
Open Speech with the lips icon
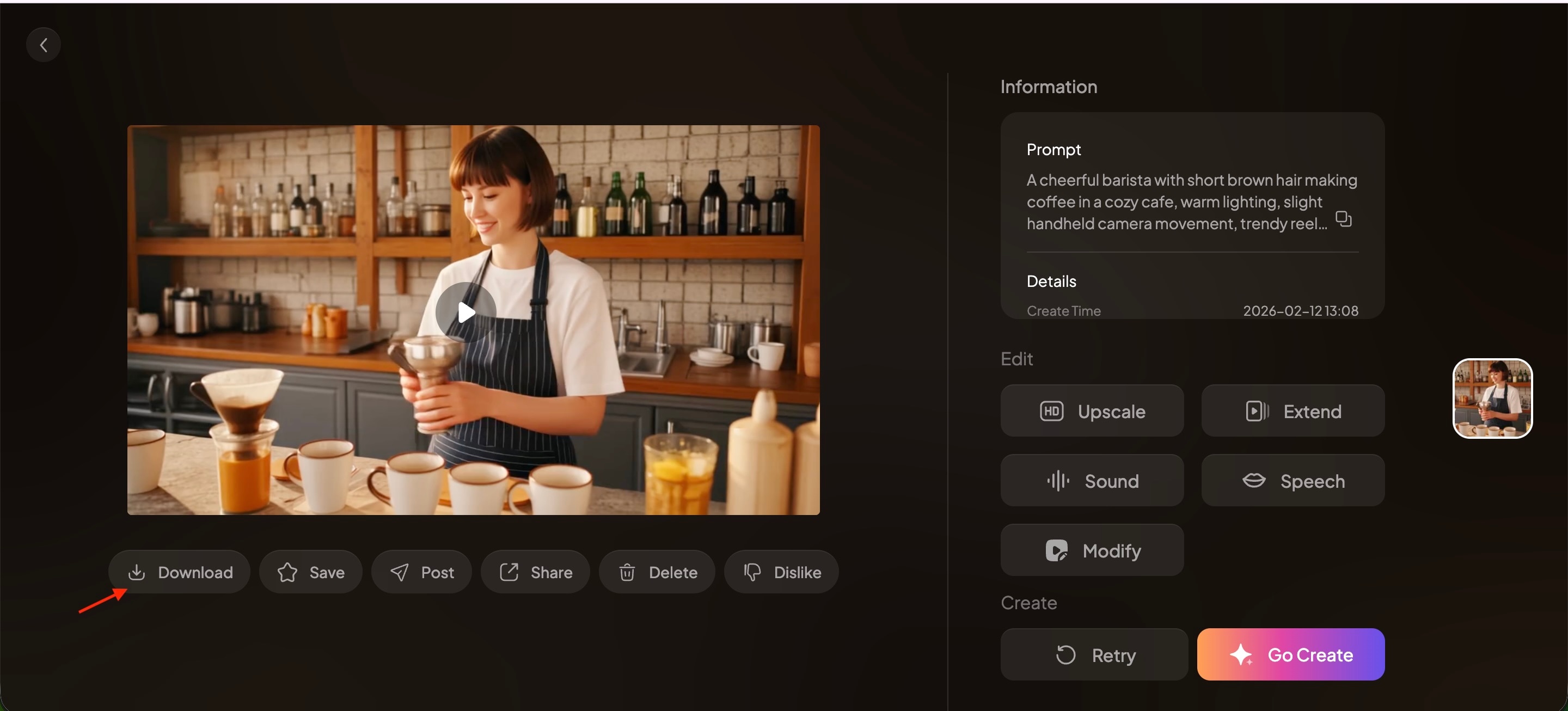tap(1293, 480)
